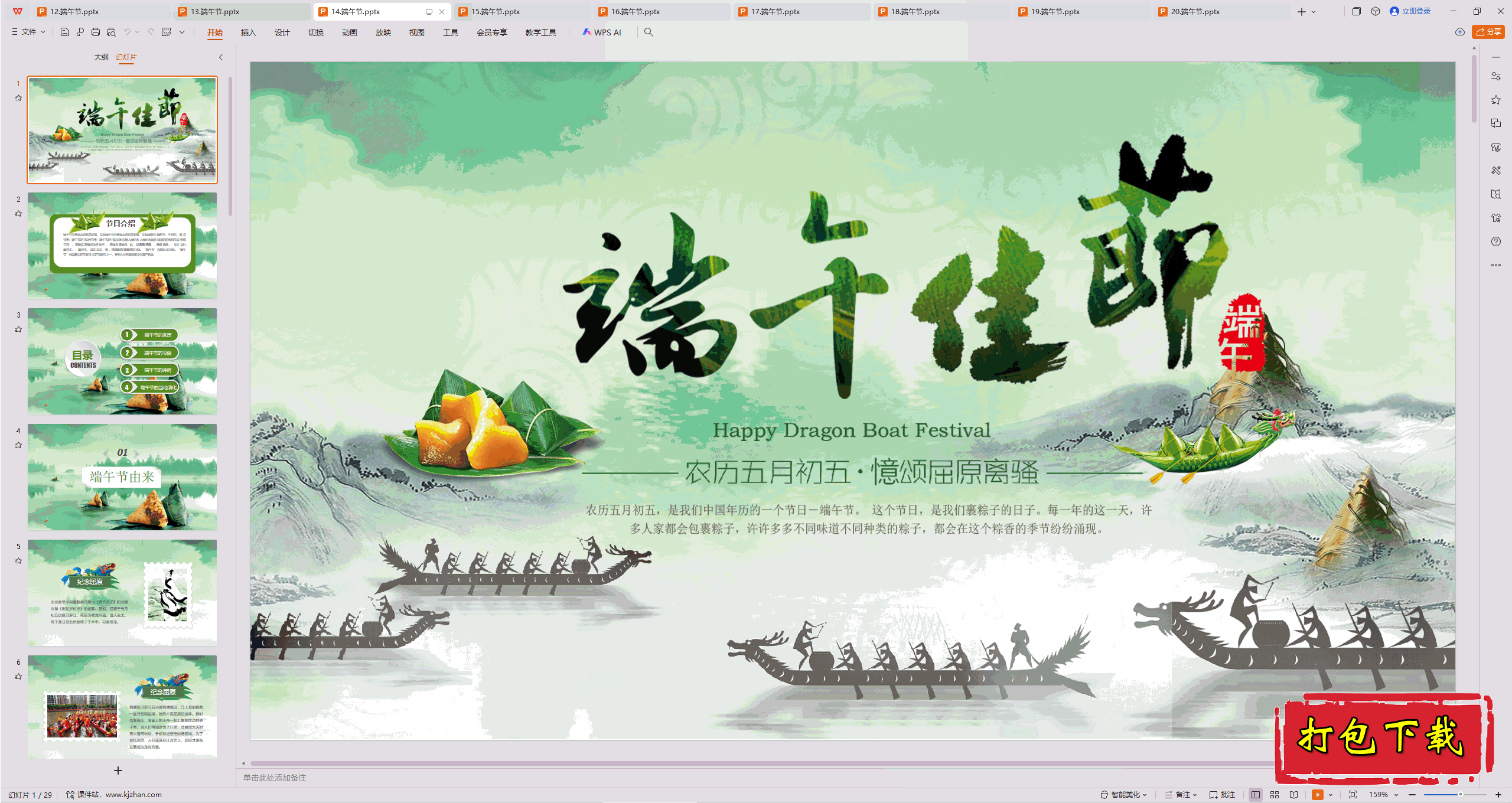Click the 分享 share button
This screenshot has width=1512, height=803.
pyautogui.click(x=1488, y=32)
